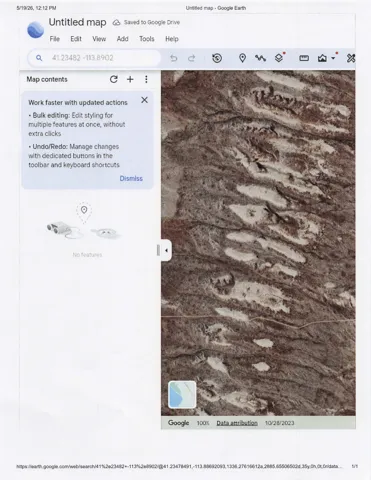
Task: Click the 100% loading indicator text
Action: coord(203,423)
